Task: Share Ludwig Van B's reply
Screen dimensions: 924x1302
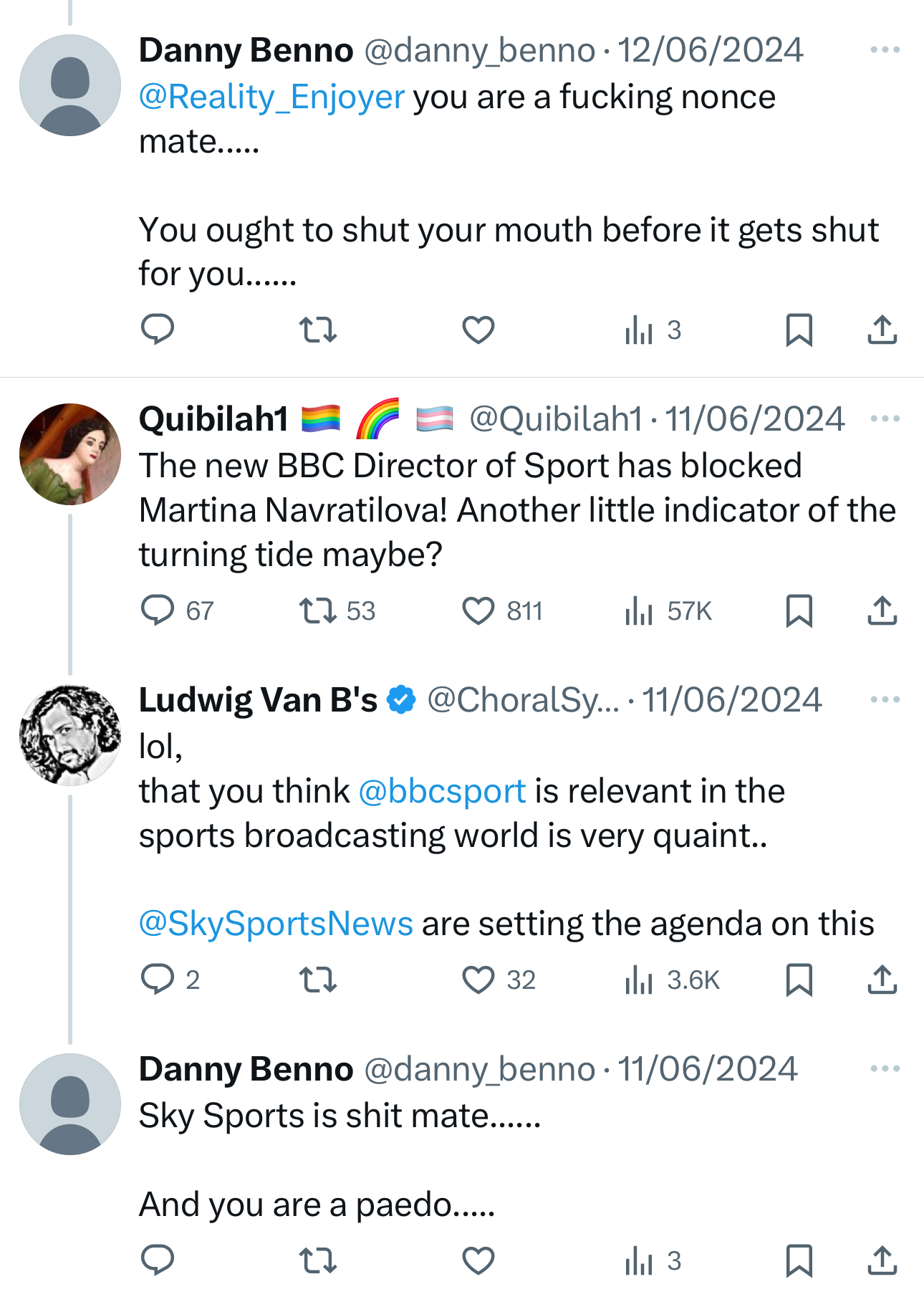Action: (x=882, y=980)
